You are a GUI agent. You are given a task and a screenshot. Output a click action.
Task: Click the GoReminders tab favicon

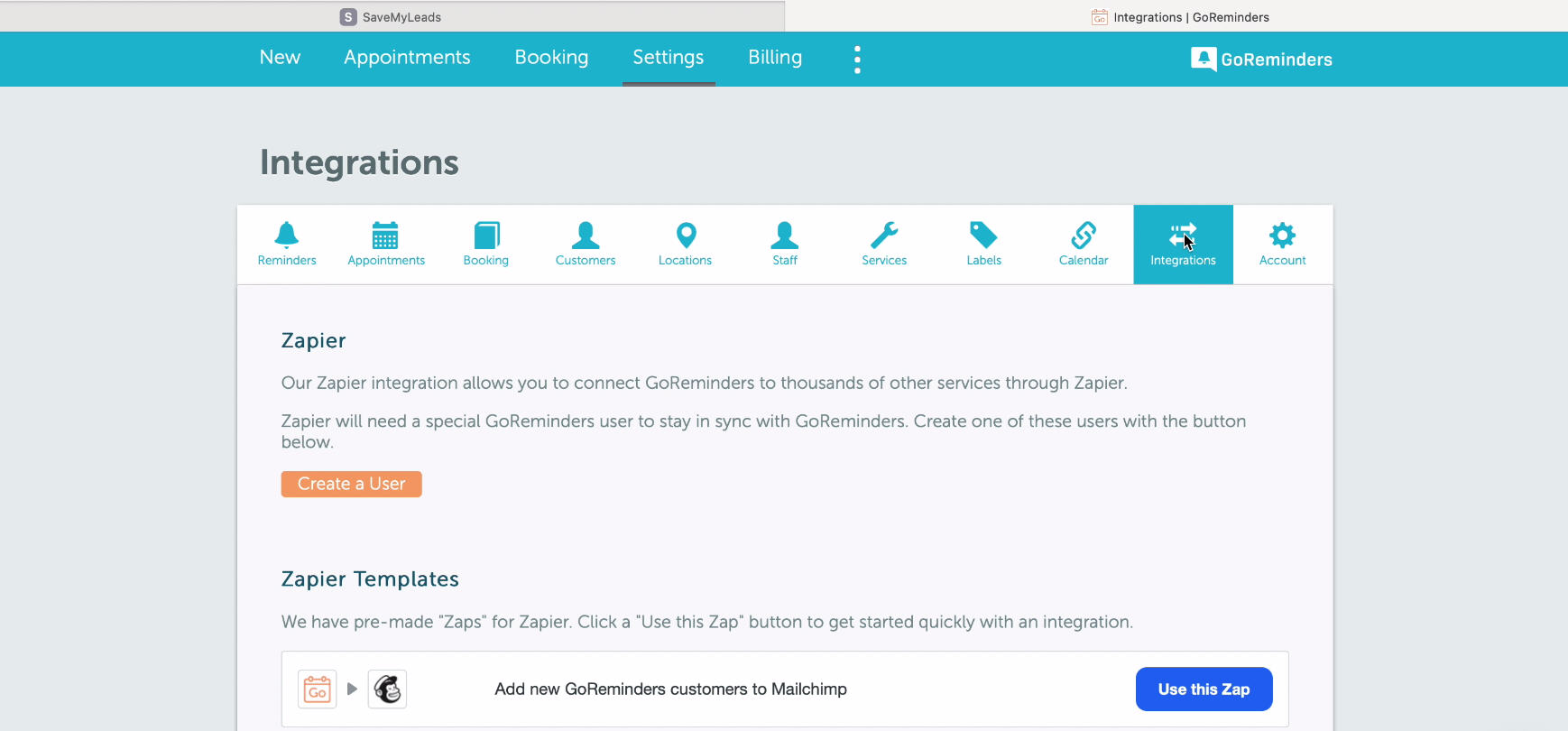(x=1100, y=17)
